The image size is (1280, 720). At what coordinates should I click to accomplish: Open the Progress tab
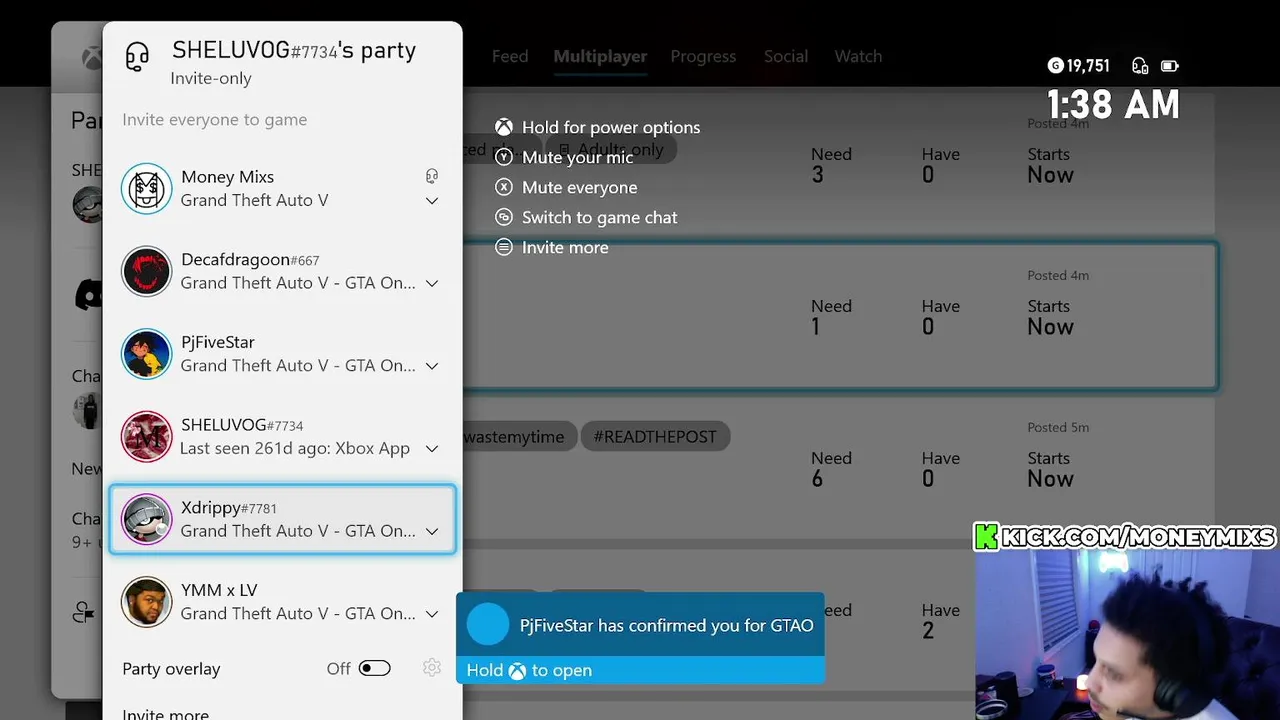(703, 56)
